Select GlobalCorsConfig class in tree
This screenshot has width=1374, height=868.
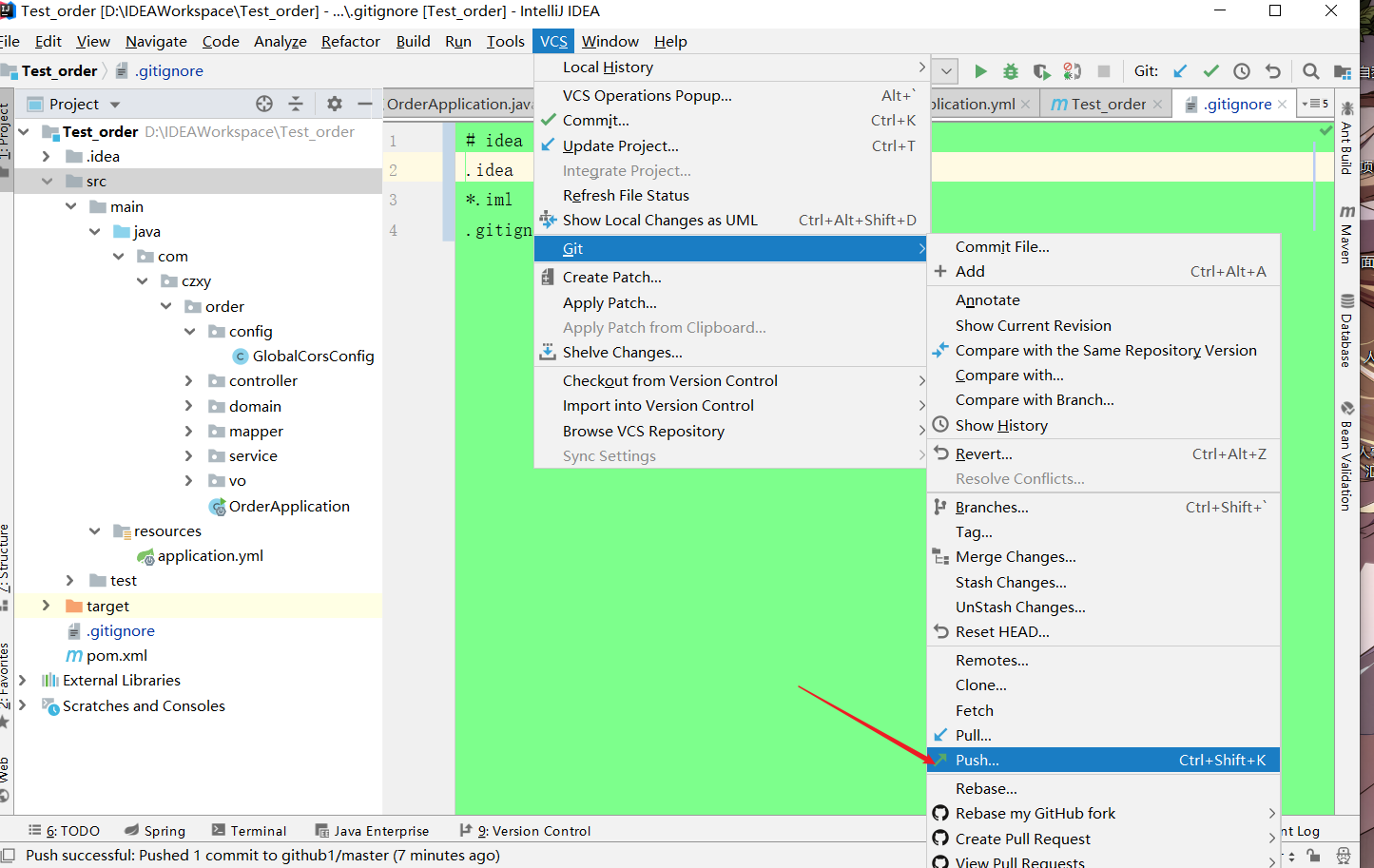[x=303, y=356]
